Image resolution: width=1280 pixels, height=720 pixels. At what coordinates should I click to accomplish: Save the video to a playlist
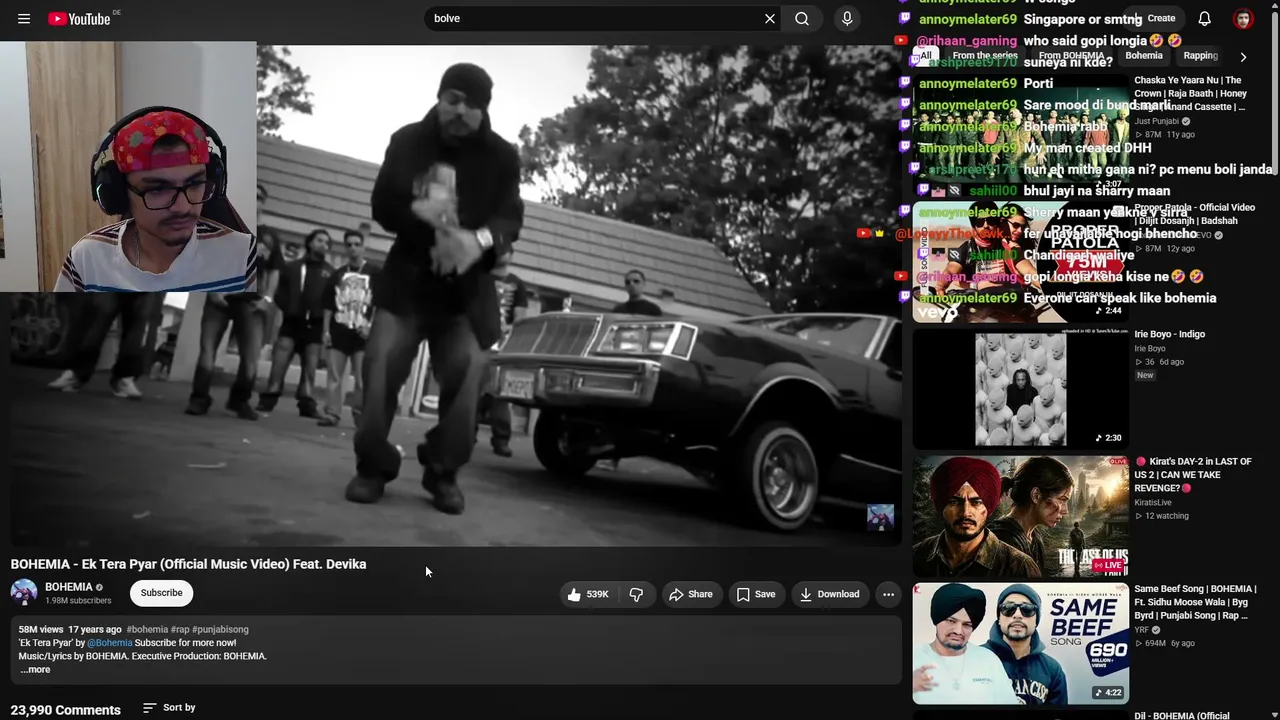(x=756, y=594)
